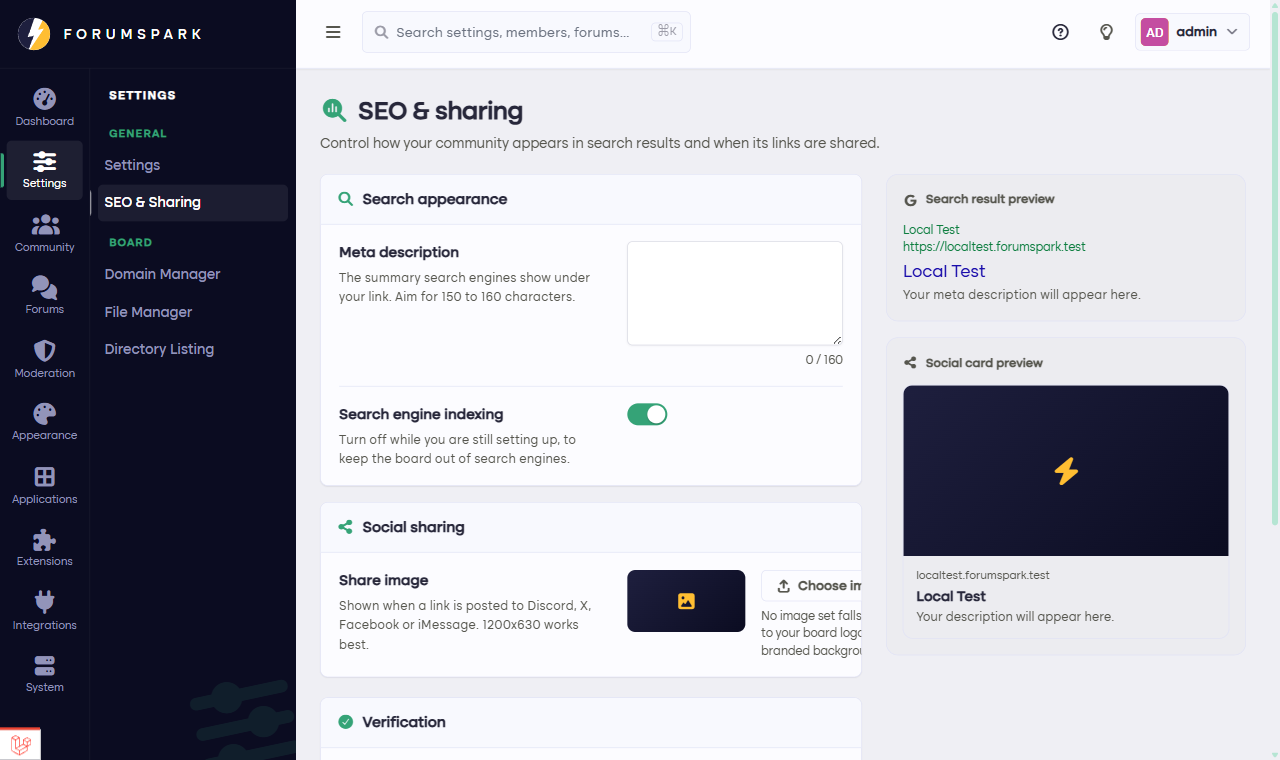Screen dimensions: 1280x760
Task: Click the lightbulb tips icon
Action: pyautogui.click(x=1106, y=32)
